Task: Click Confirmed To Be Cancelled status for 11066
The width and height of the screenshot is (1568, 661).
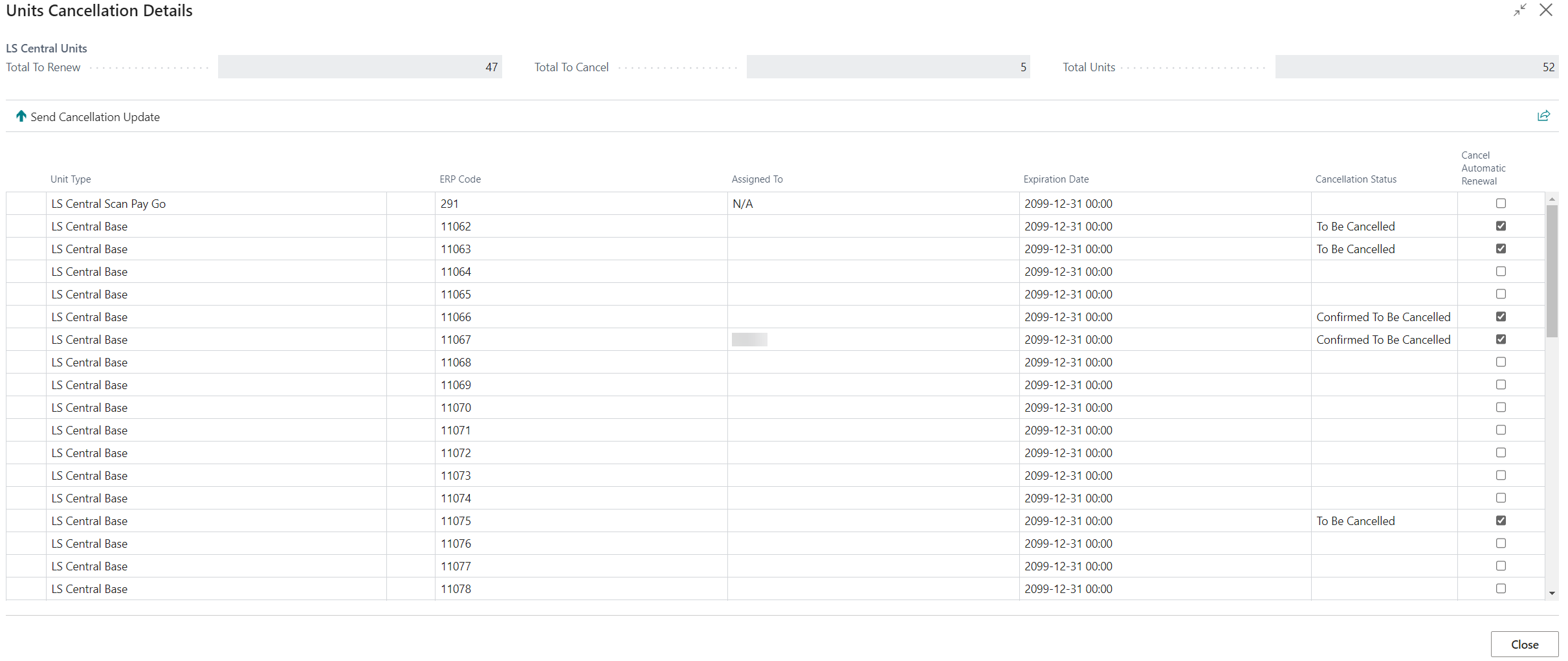Action: (x=1384, y=317)
